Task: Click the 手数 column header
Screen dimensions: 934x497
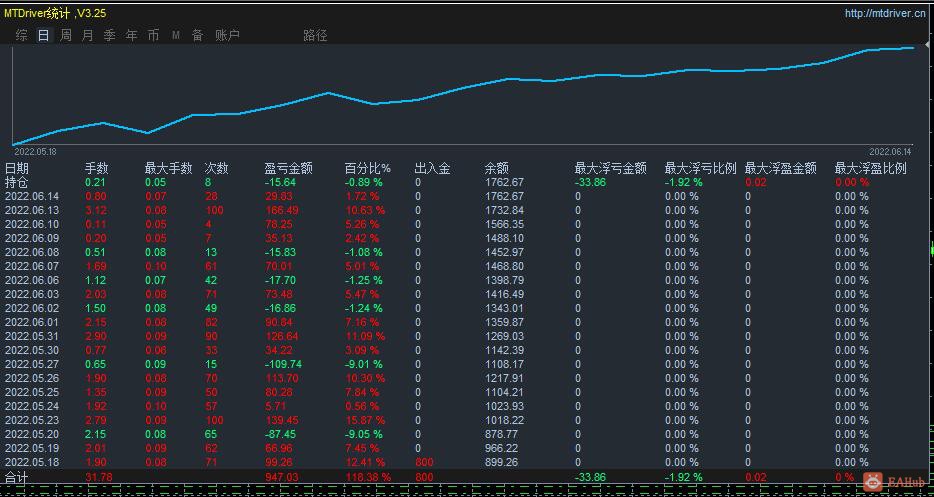Action: point(96,169)
